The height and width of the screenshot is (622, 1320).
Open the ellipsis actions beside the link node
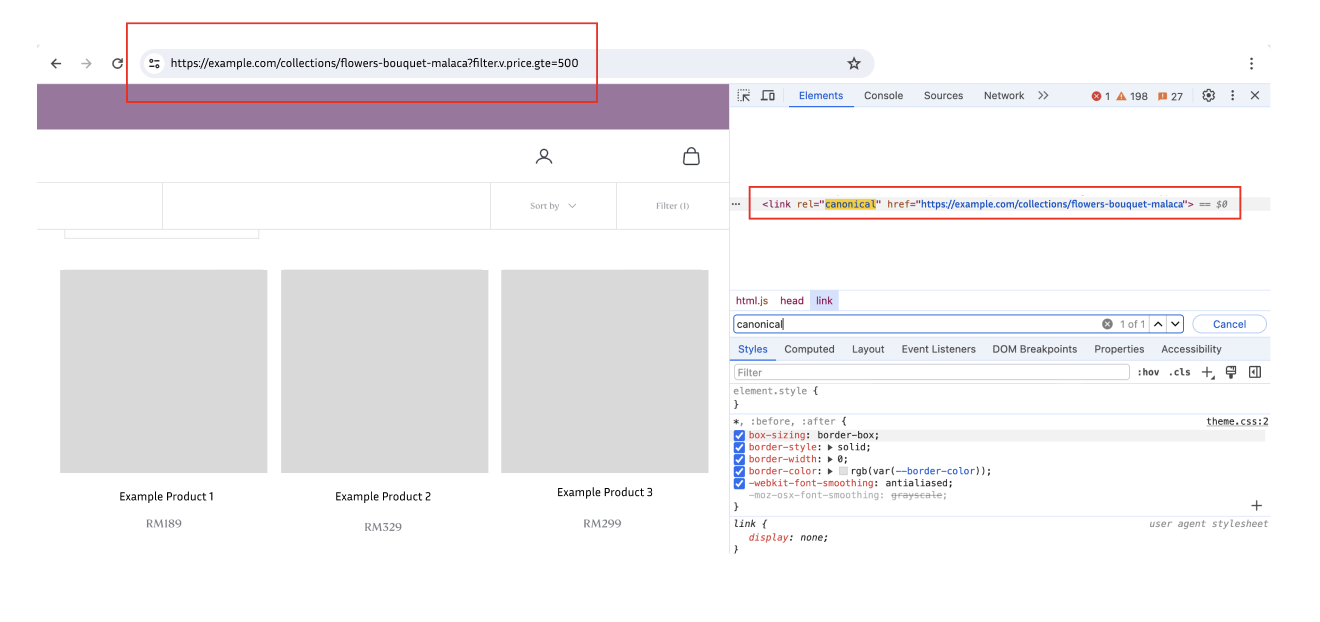pos(736,204)
